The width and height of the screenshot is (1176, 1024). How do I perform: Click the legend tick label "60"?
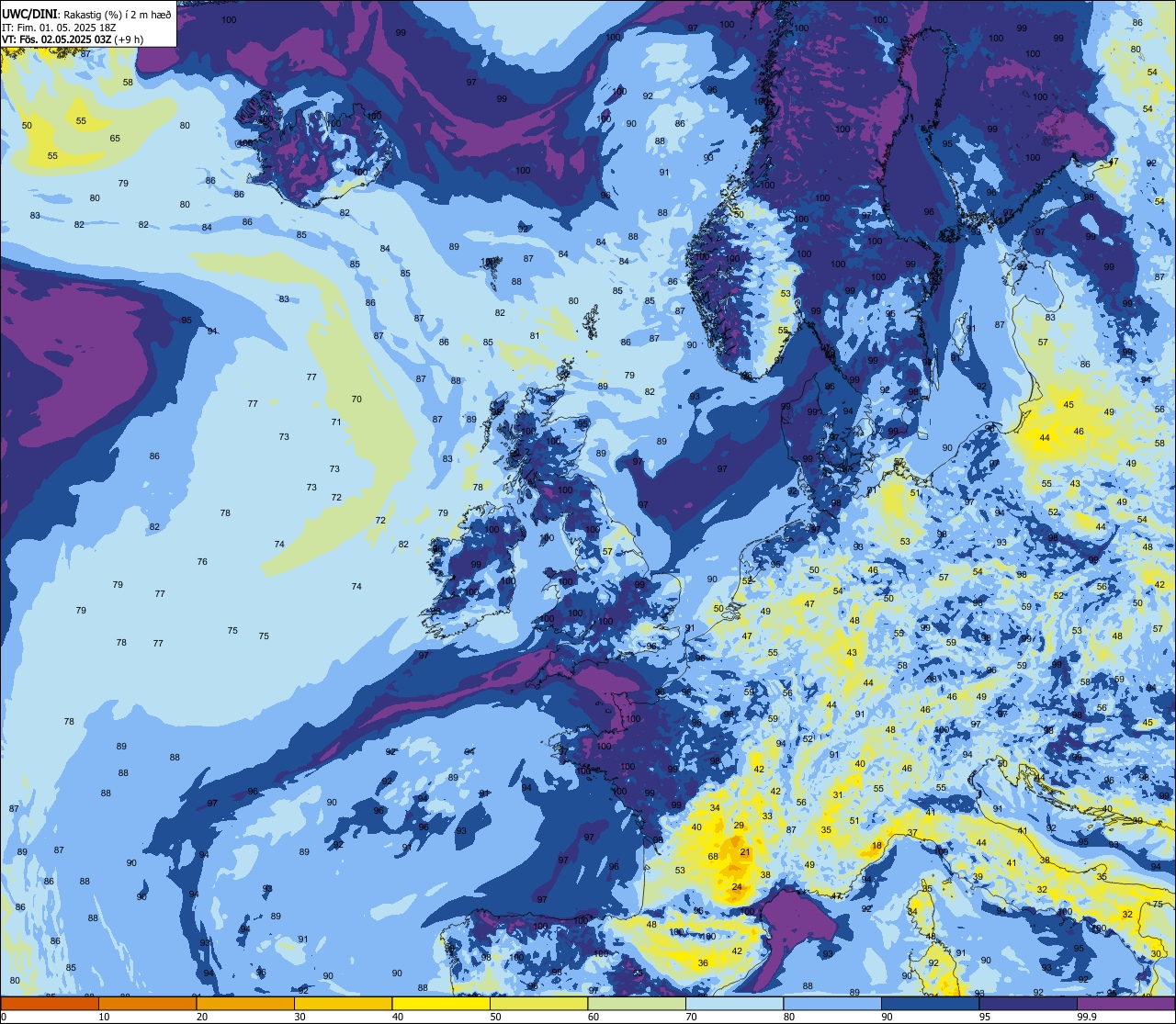click(594, 1017)
